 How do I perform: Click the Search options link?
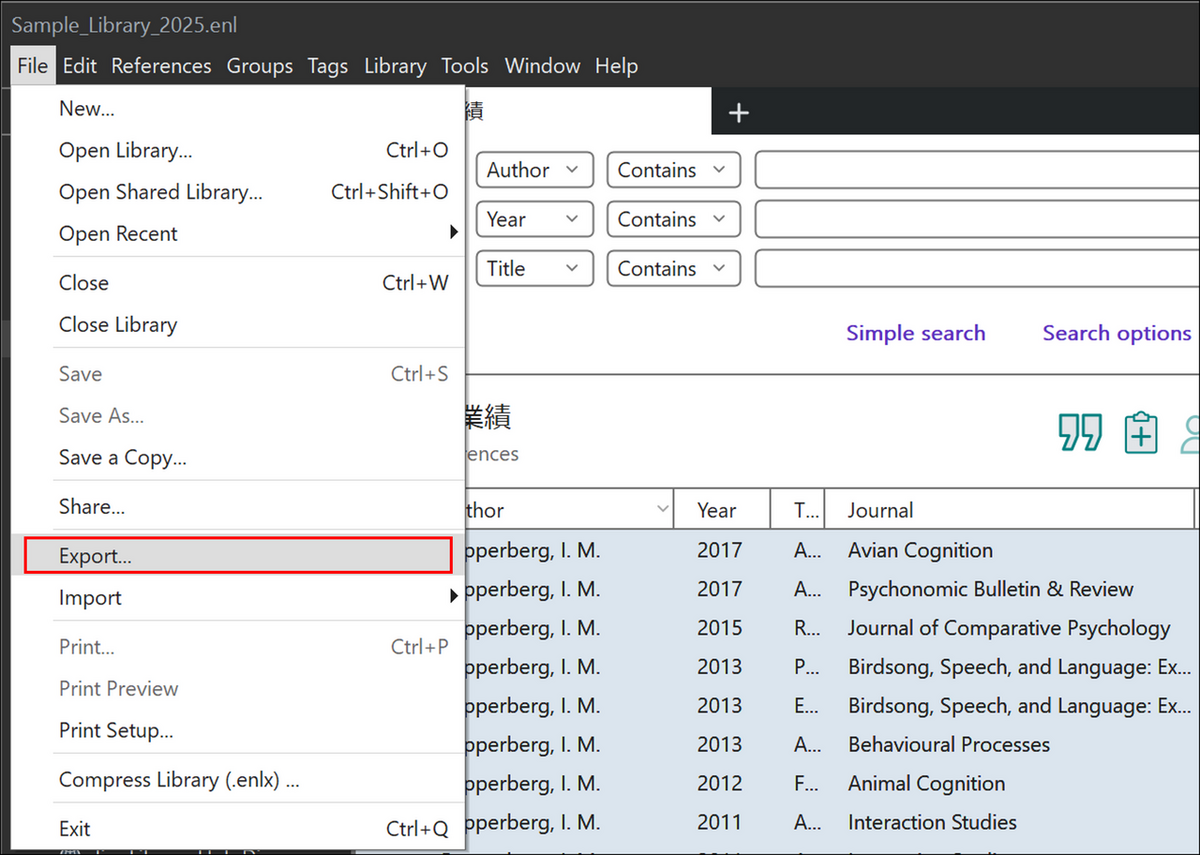[x=1117, y=333]
